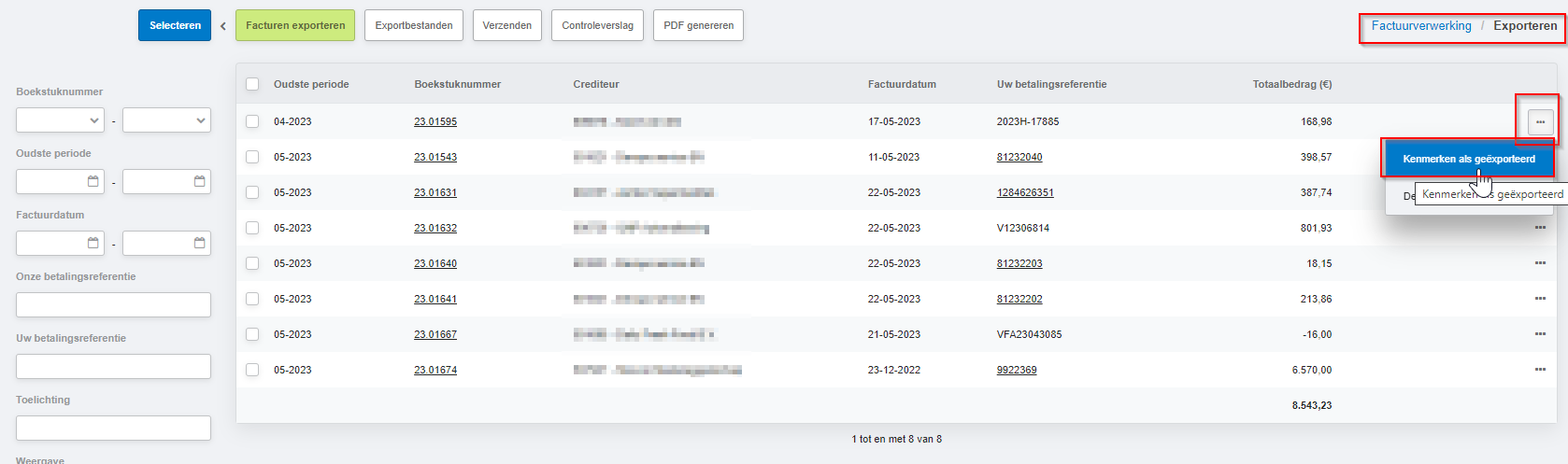Screen dimensions: 1568x464
Task: Check the row for invoice 23.01543
Action: click(x=252, y=157)
